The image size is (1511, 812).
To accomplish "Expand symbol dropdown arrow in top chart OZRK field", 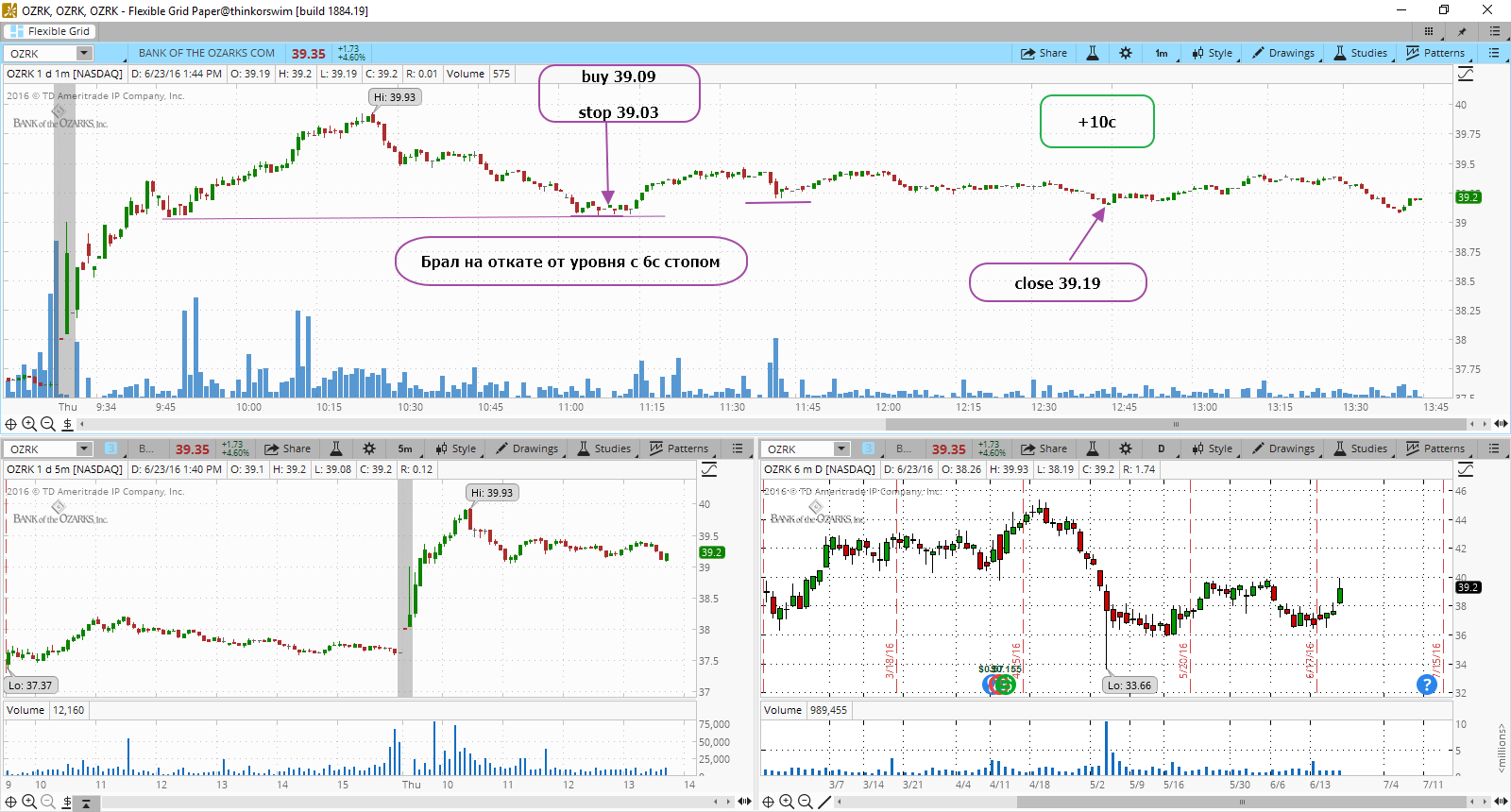I will 84,54.
